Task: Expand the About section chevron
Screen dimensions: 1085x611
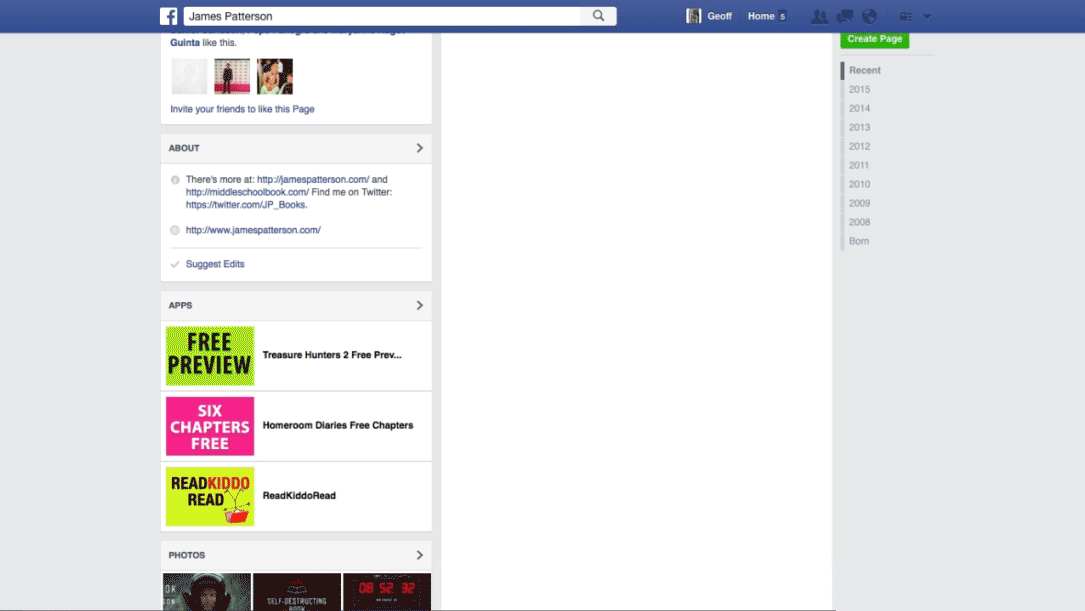Action: click(419, 147)
